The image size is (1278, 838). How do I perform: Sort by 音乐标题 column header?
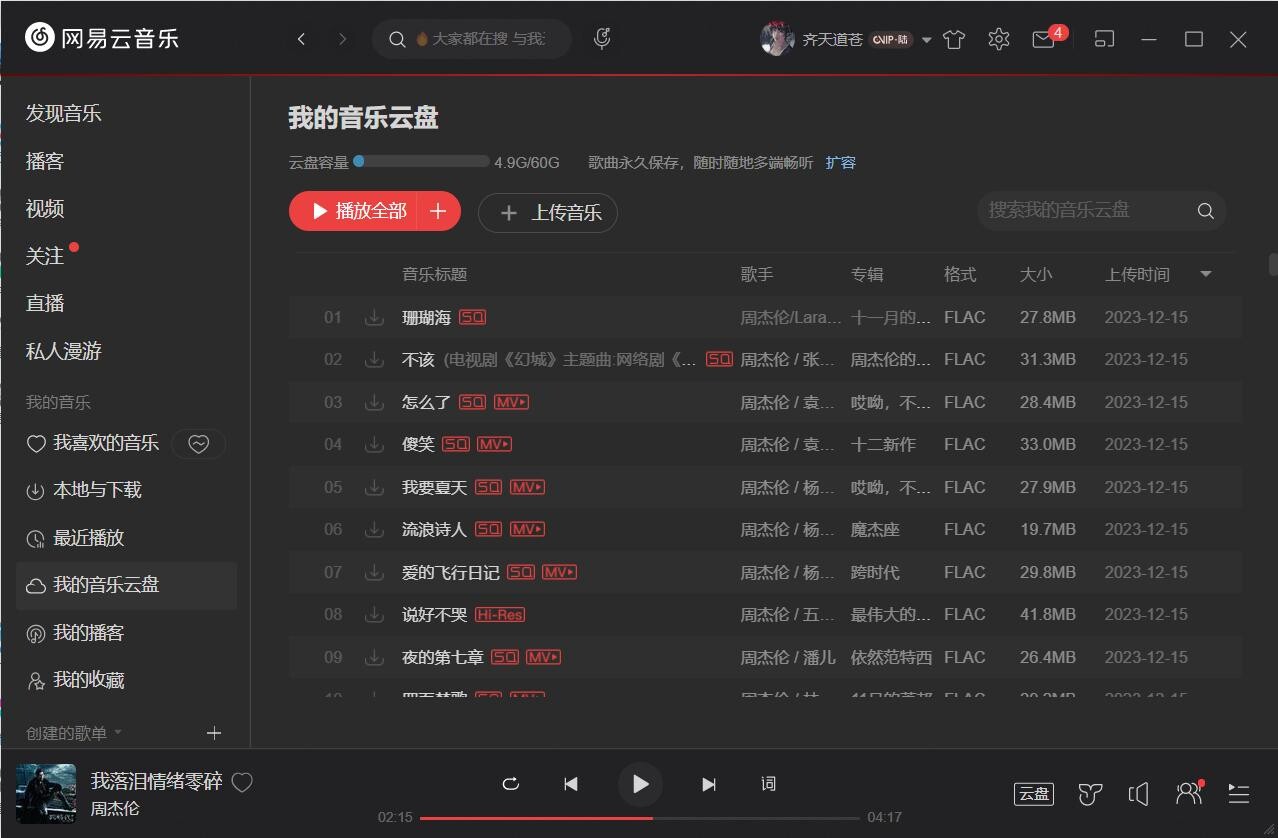(x=434, y=274)
